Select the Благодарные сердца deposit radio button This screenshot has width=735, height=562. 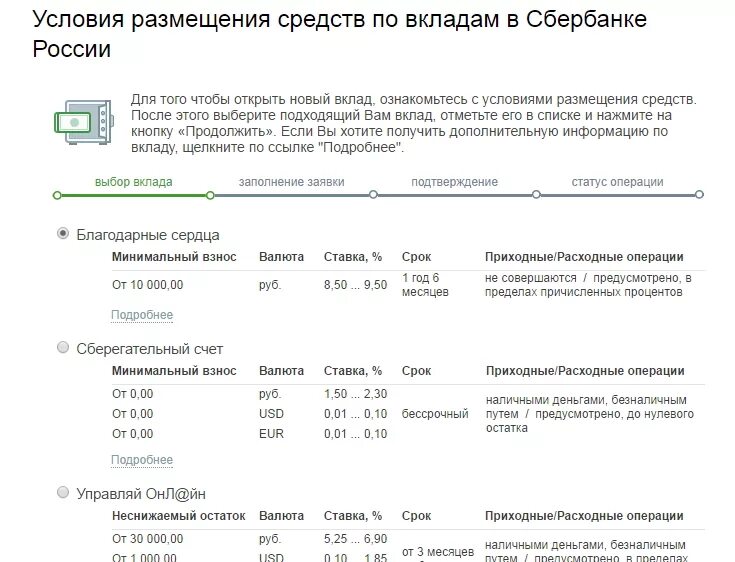click(63, 233)
